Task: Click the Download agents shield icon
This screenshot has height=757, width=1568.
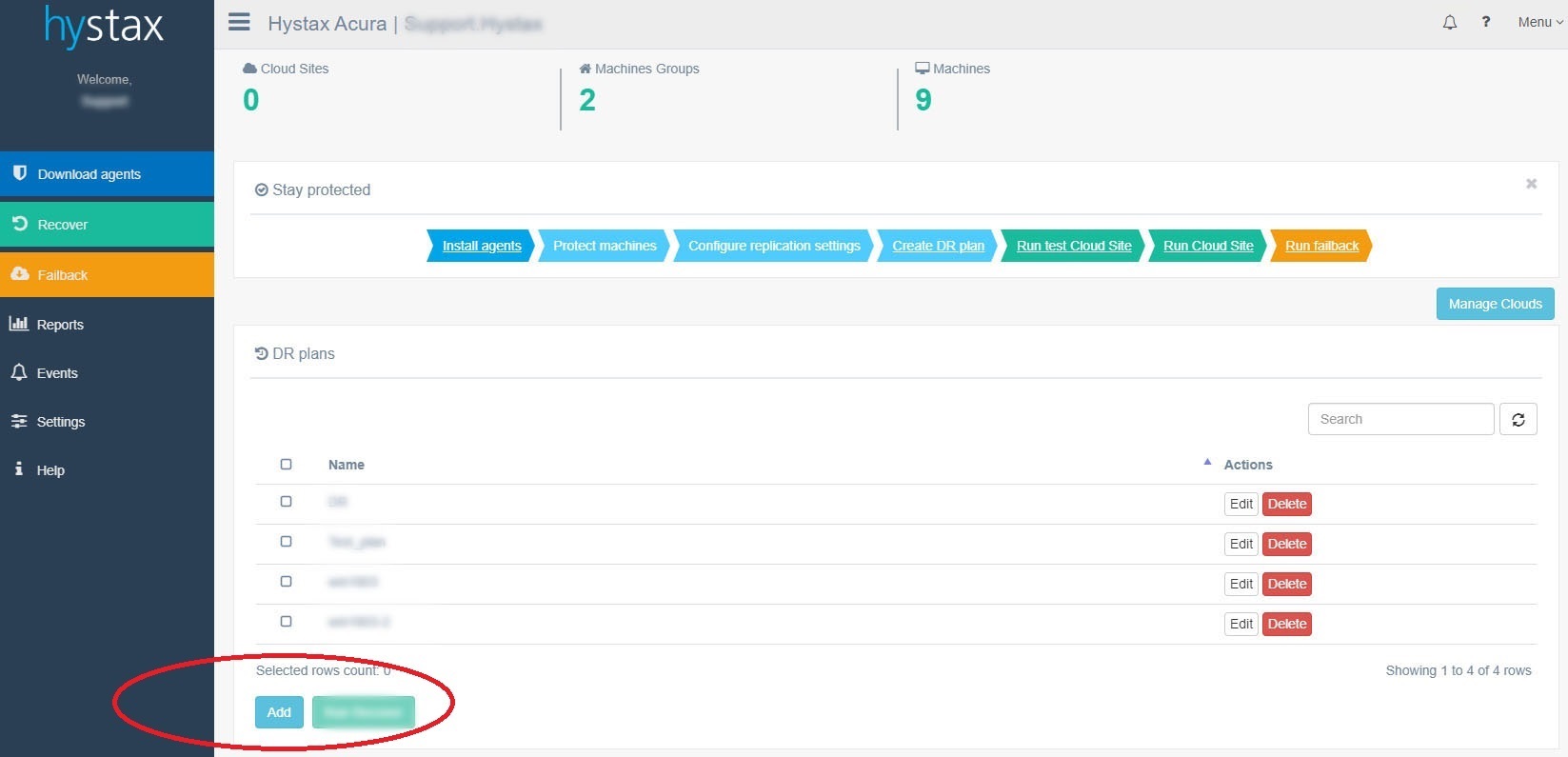Action: tap(19, 173)
